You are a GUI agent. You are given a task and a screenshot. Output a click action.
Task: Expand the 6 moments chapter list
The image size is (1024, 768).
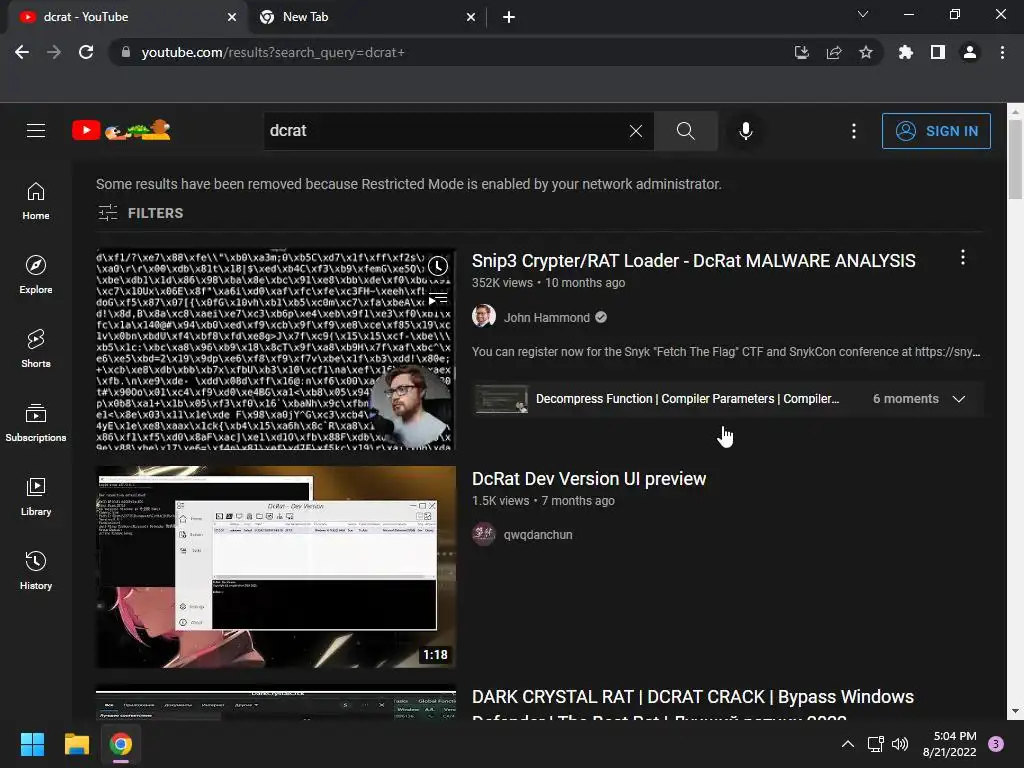click(x=959, y=399)
